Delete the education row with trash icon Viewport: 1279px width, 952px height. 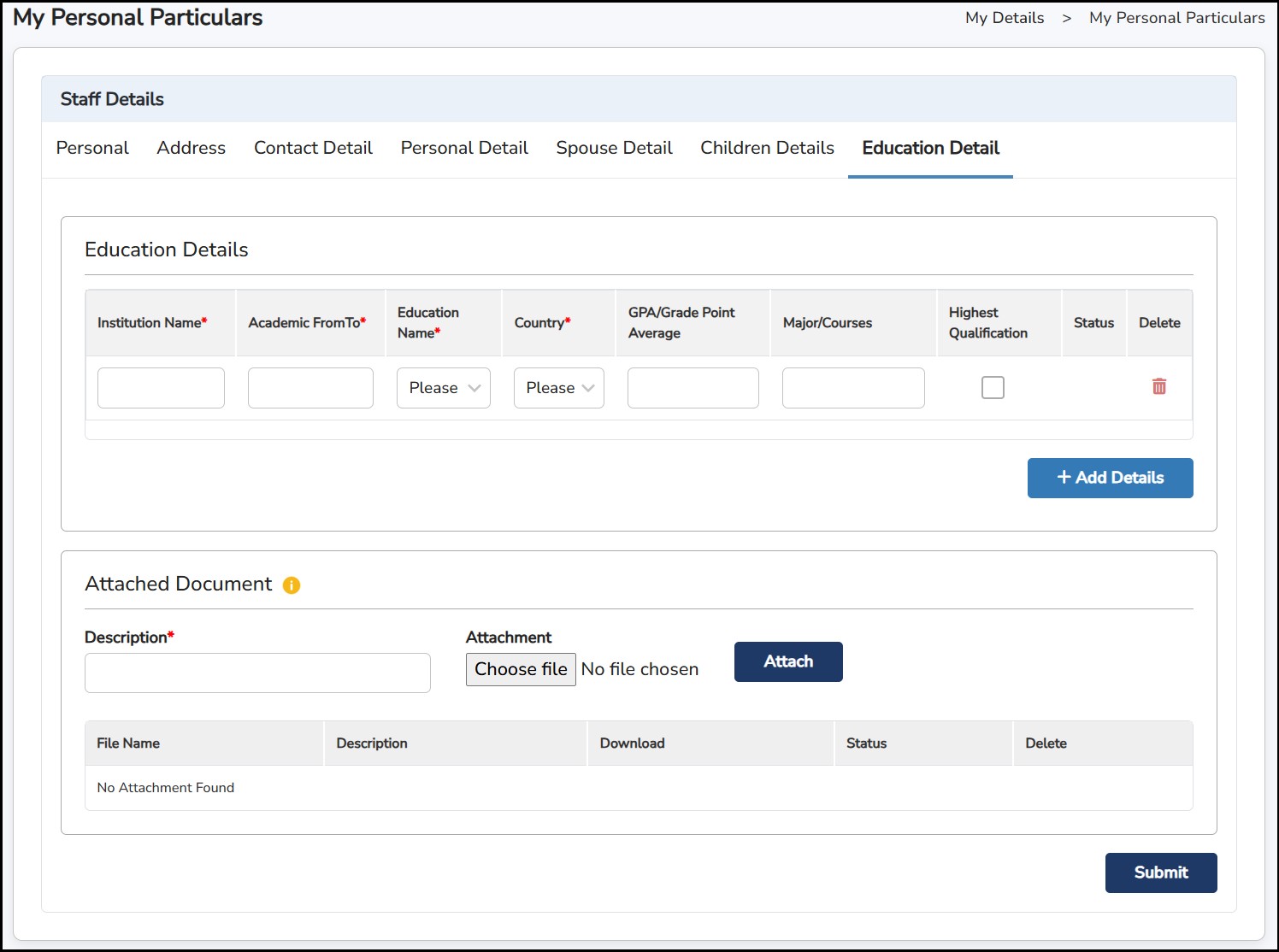pos(1158,387)
